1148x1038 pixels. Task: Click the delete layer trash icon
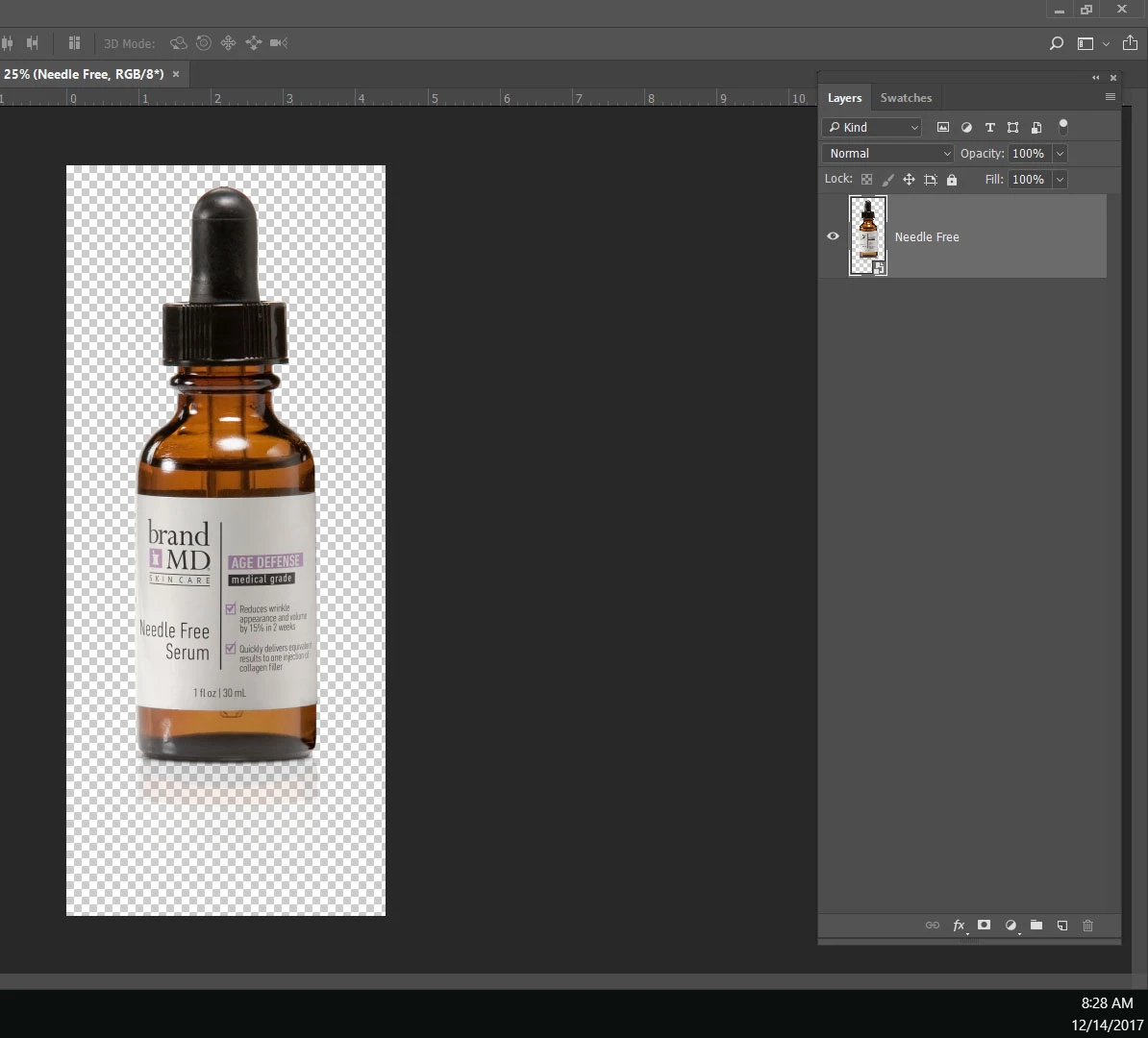[1088, 926]
